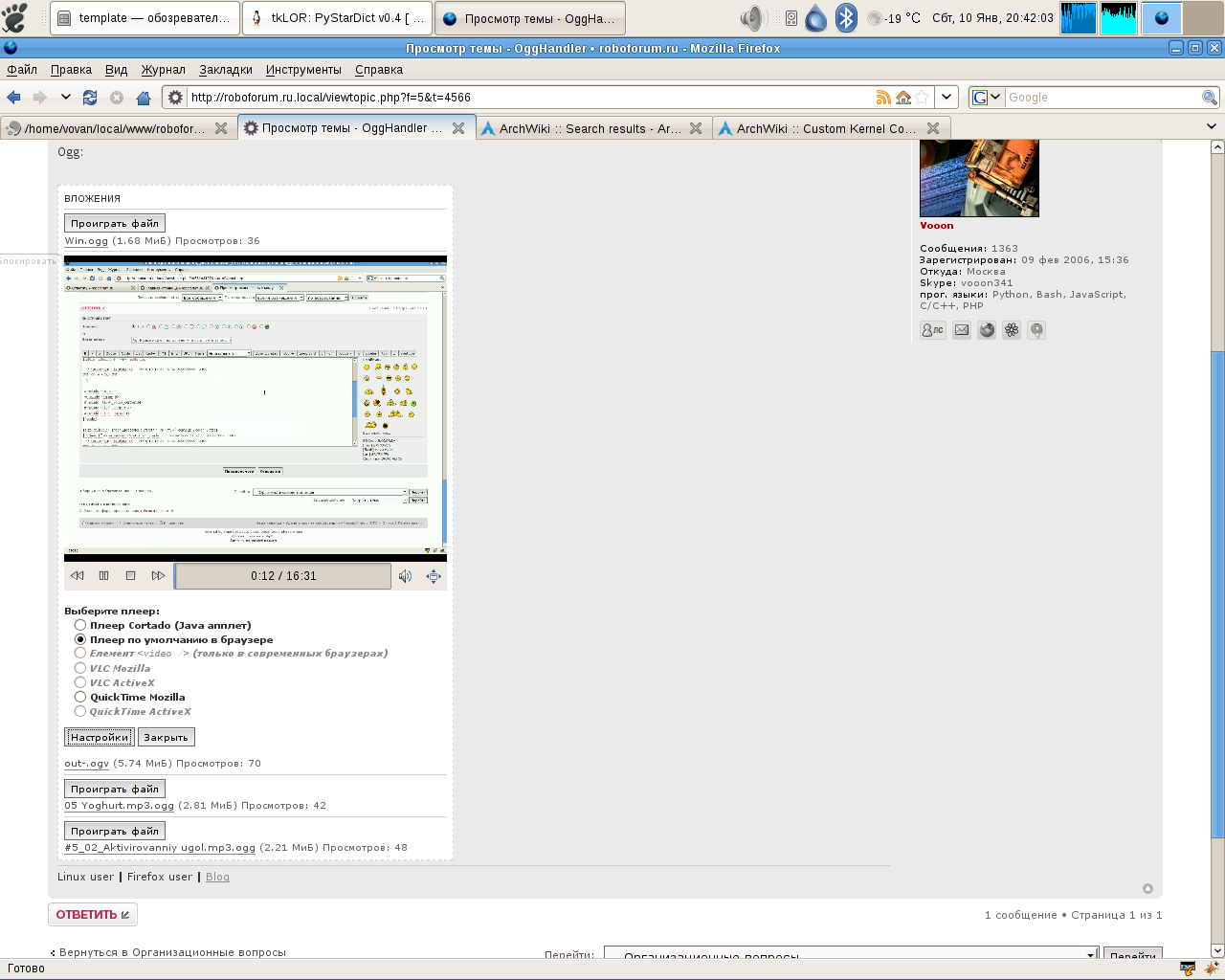Image resolution: width=1225 pixels, height=980 pixels.
Task: Select the Элемент <video /> radio option
Action: click(x=80, y=654)
